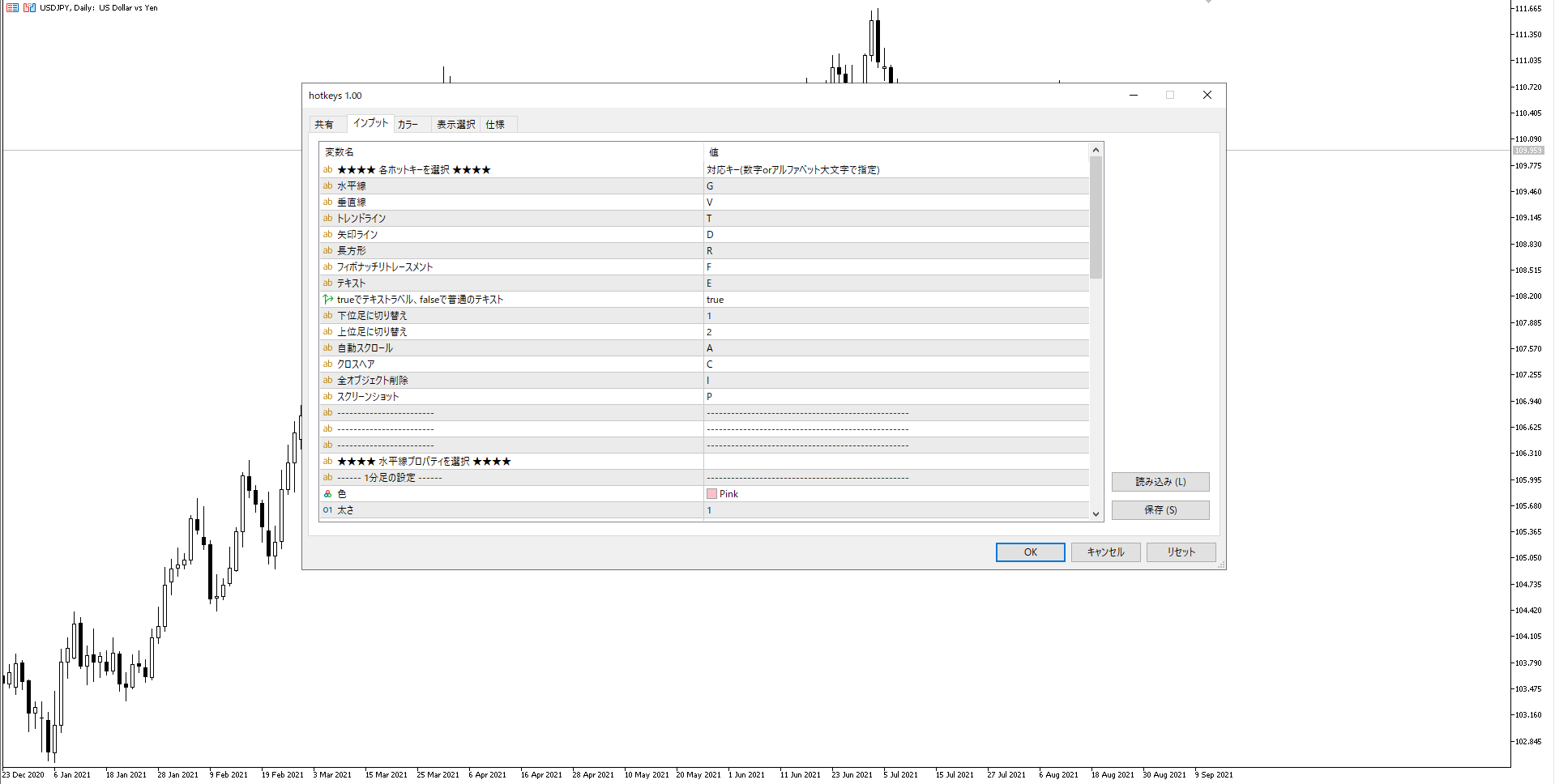Minimize the hotkeys 1.00 dialog
Image resolution: width=1555 pixels, height=784 pixels.
pos(1134,96)
